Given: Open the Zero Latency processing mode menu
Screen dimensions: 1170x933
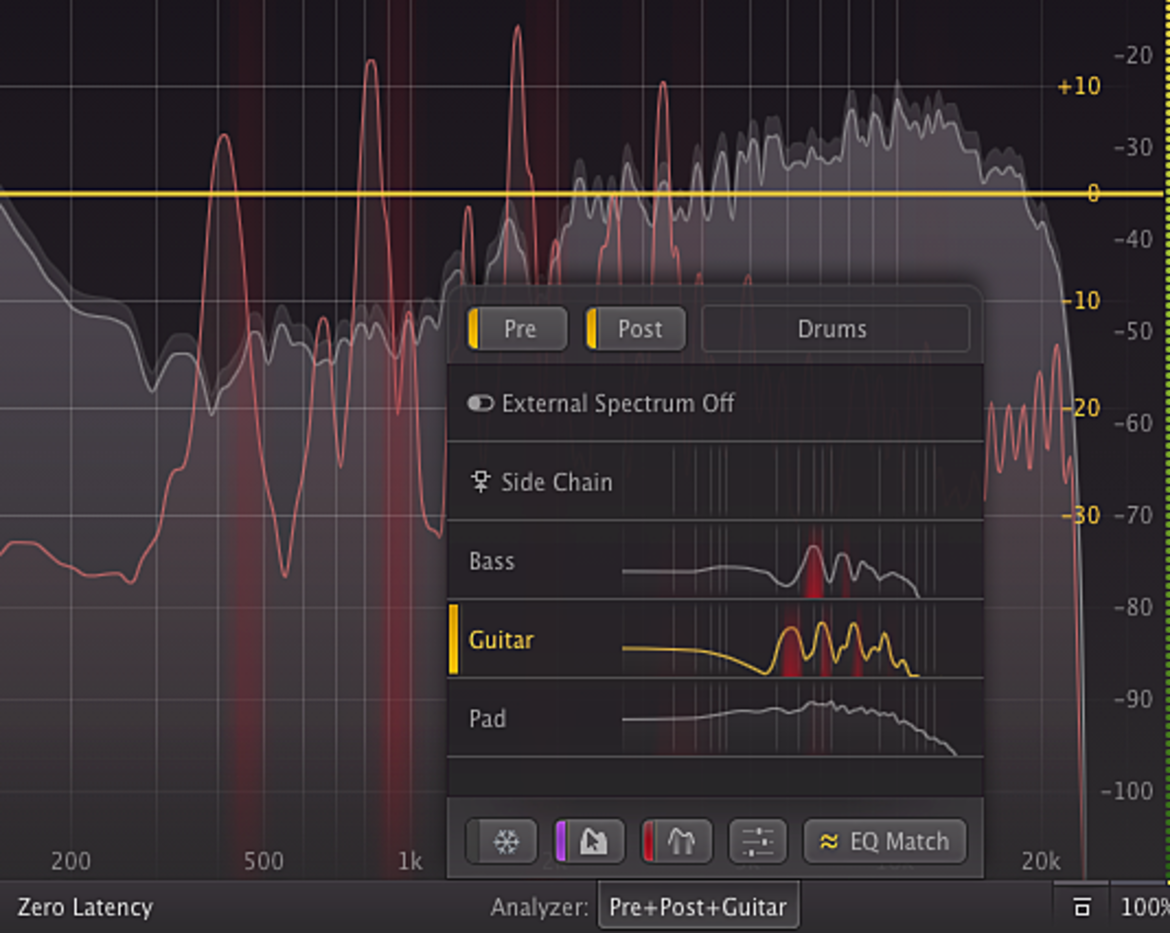Looking at the screenshot, I should (85, 907).
